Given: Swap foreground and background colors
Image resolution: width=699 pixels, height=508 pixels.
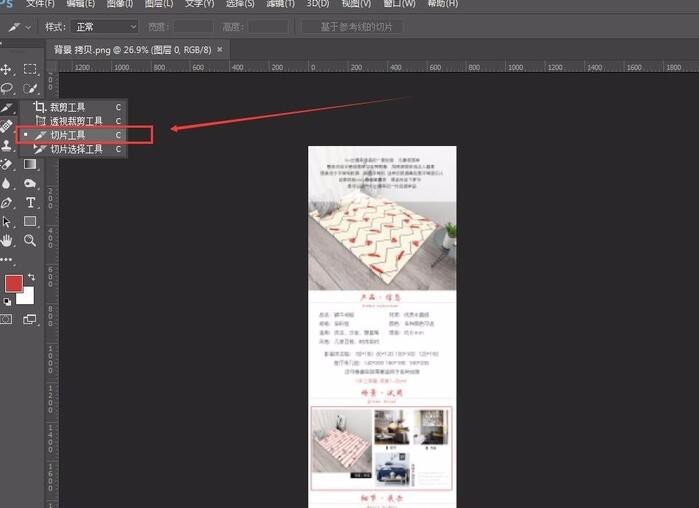Looking at the screenshot, I should tap(31, 277).
